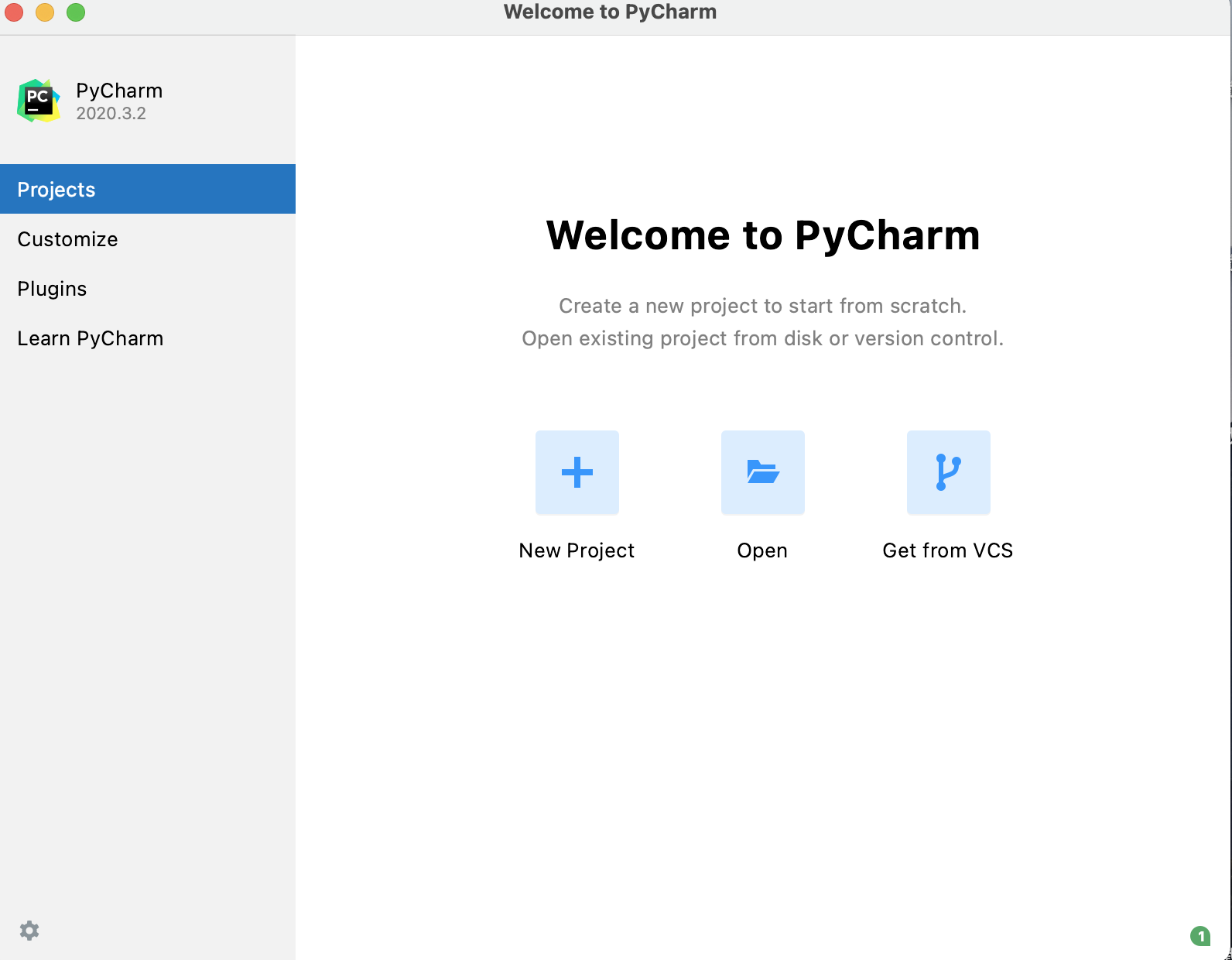Click the Welcome to PyCharm heading

(763, 235)
